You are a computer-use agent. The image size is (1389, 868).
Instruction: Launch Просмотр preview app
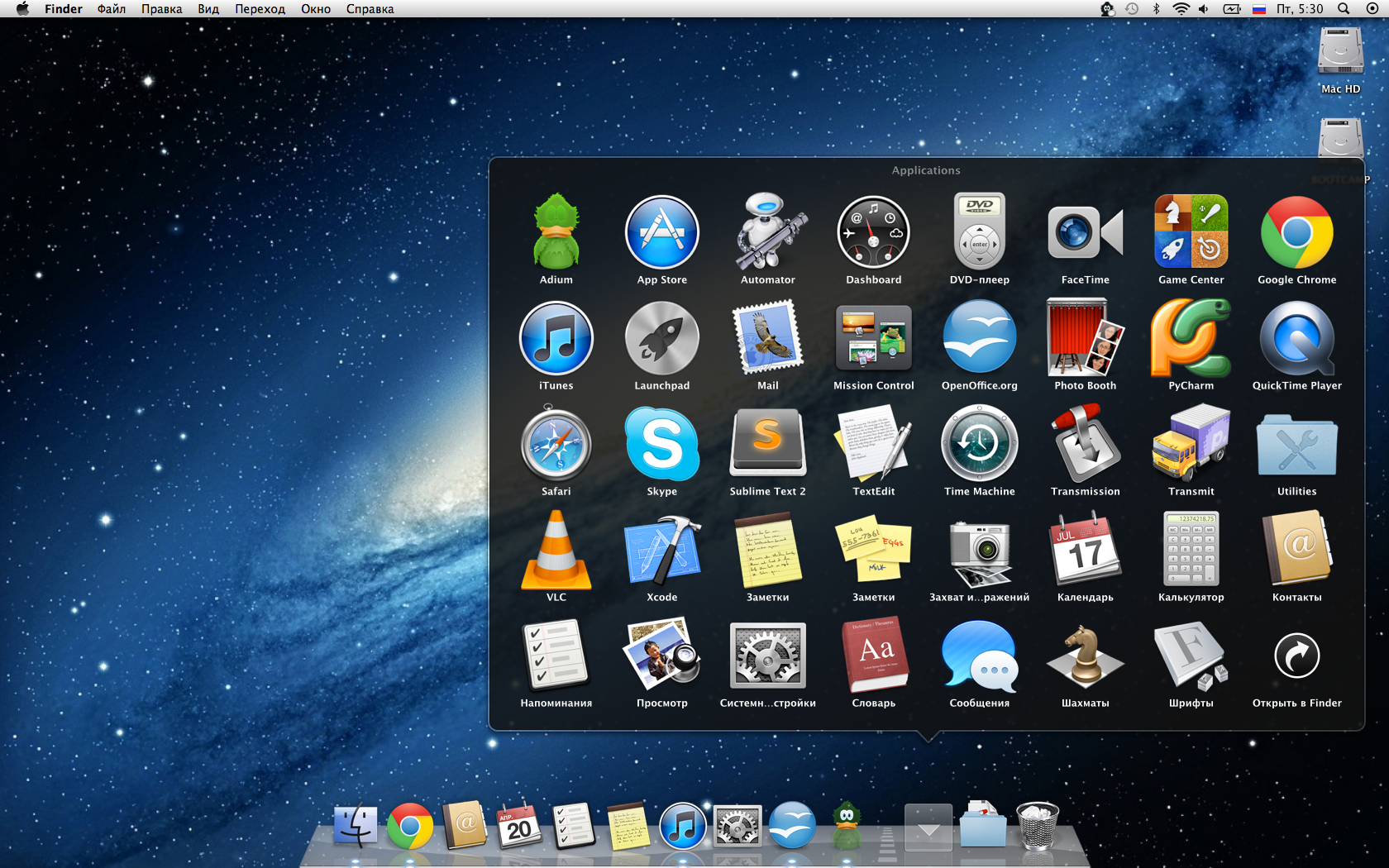[x=662, y=656]
